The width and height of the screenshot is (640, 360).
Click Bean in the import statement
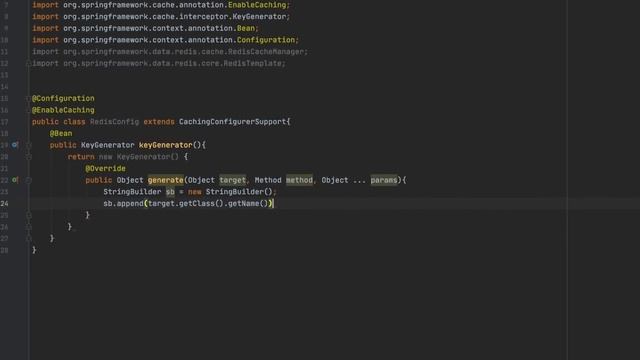click(246, 28)
